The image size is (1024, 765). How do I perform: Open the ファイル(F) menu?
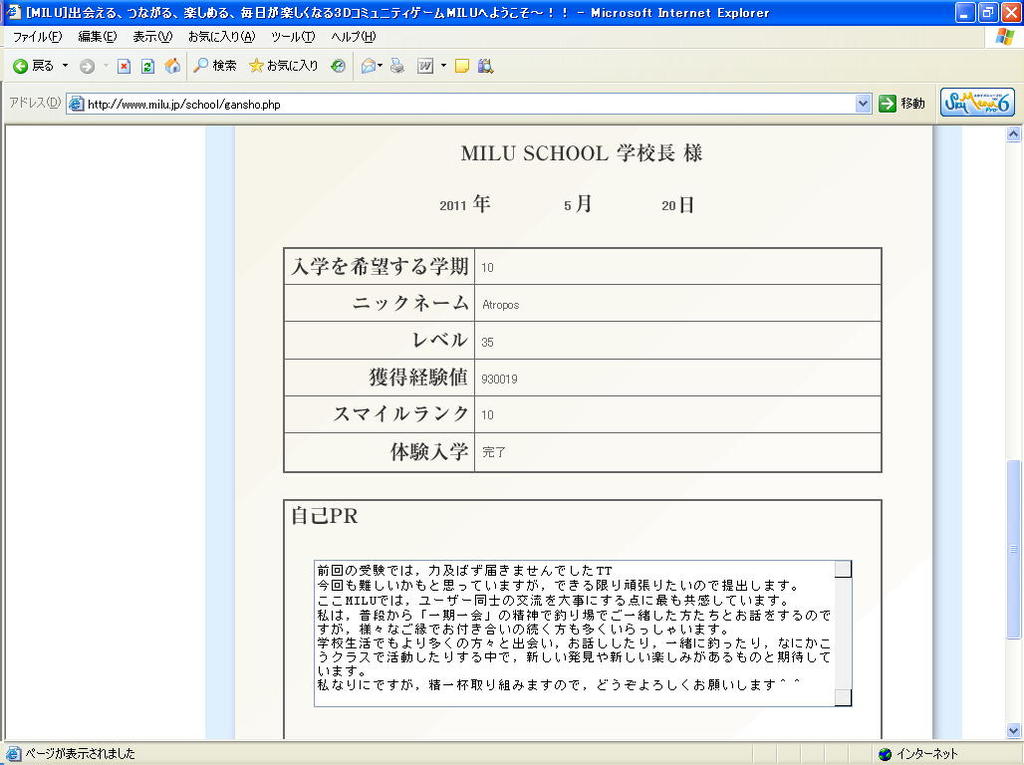pos(37,37)
